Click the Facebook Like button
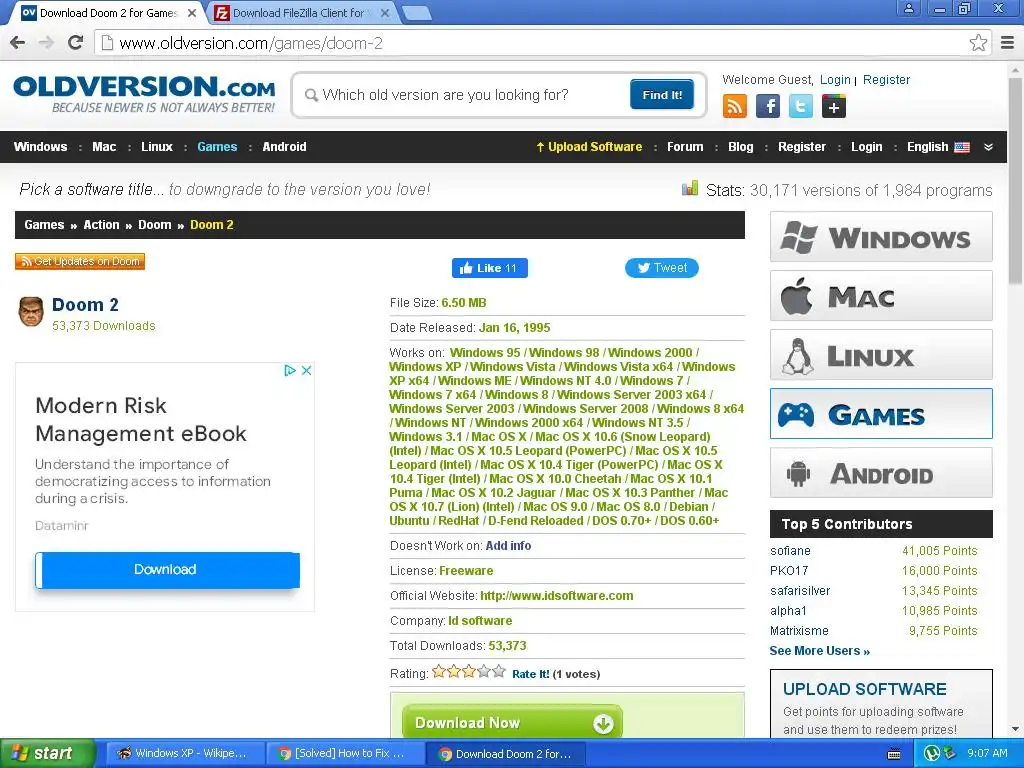 pos(490,268)
